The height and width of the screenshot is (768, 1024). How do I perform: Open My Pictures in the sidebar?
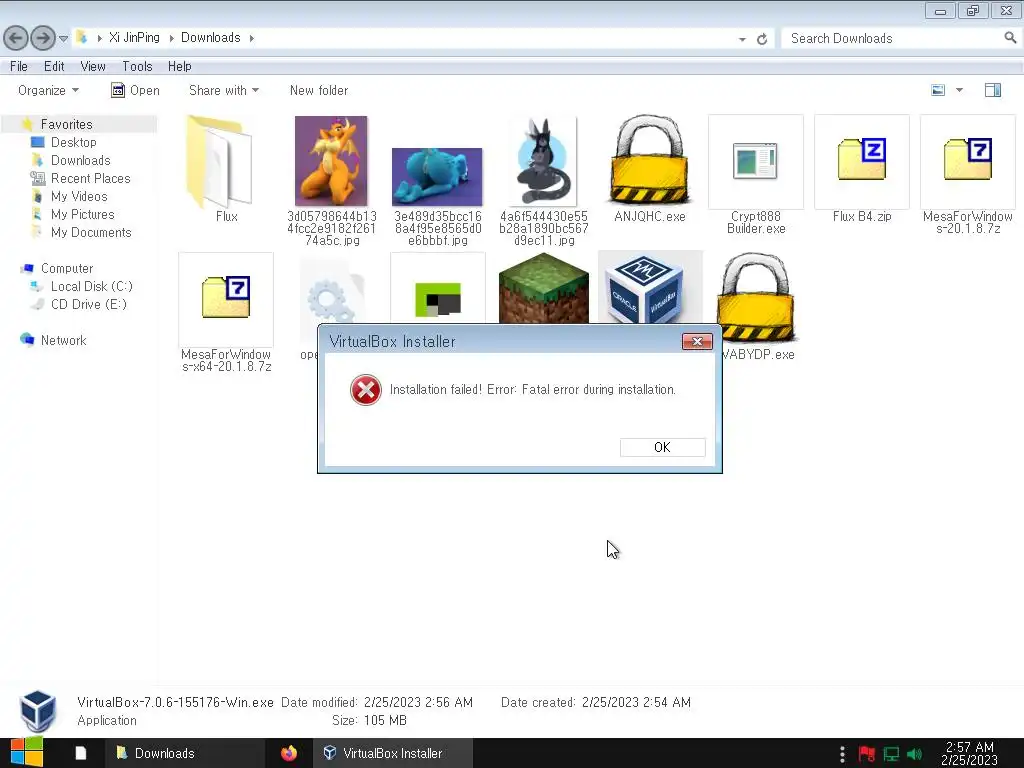pos(82,214)
